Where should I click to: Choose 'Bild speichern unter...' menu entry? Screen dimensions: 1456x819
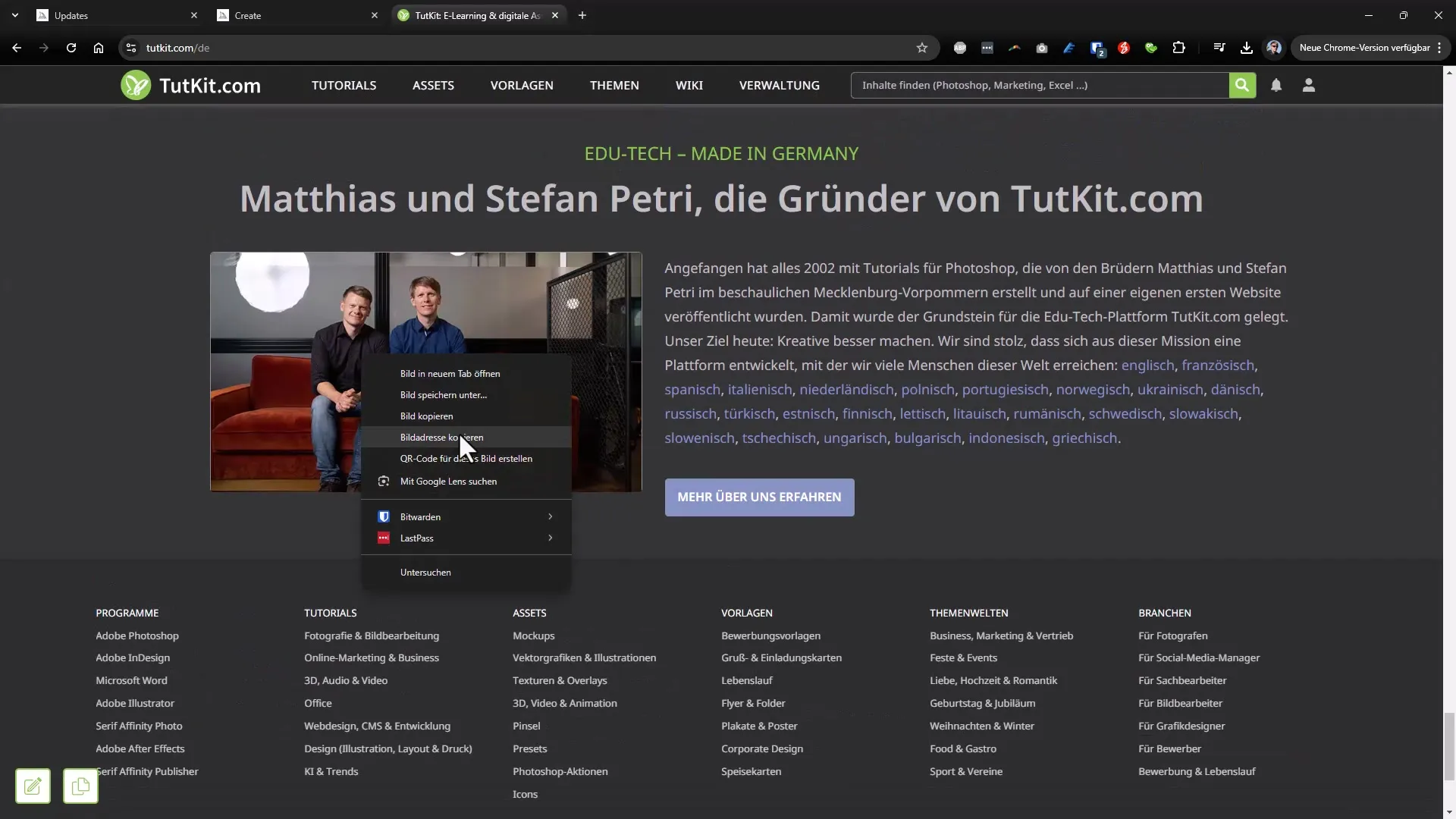(x=466, y=395)
